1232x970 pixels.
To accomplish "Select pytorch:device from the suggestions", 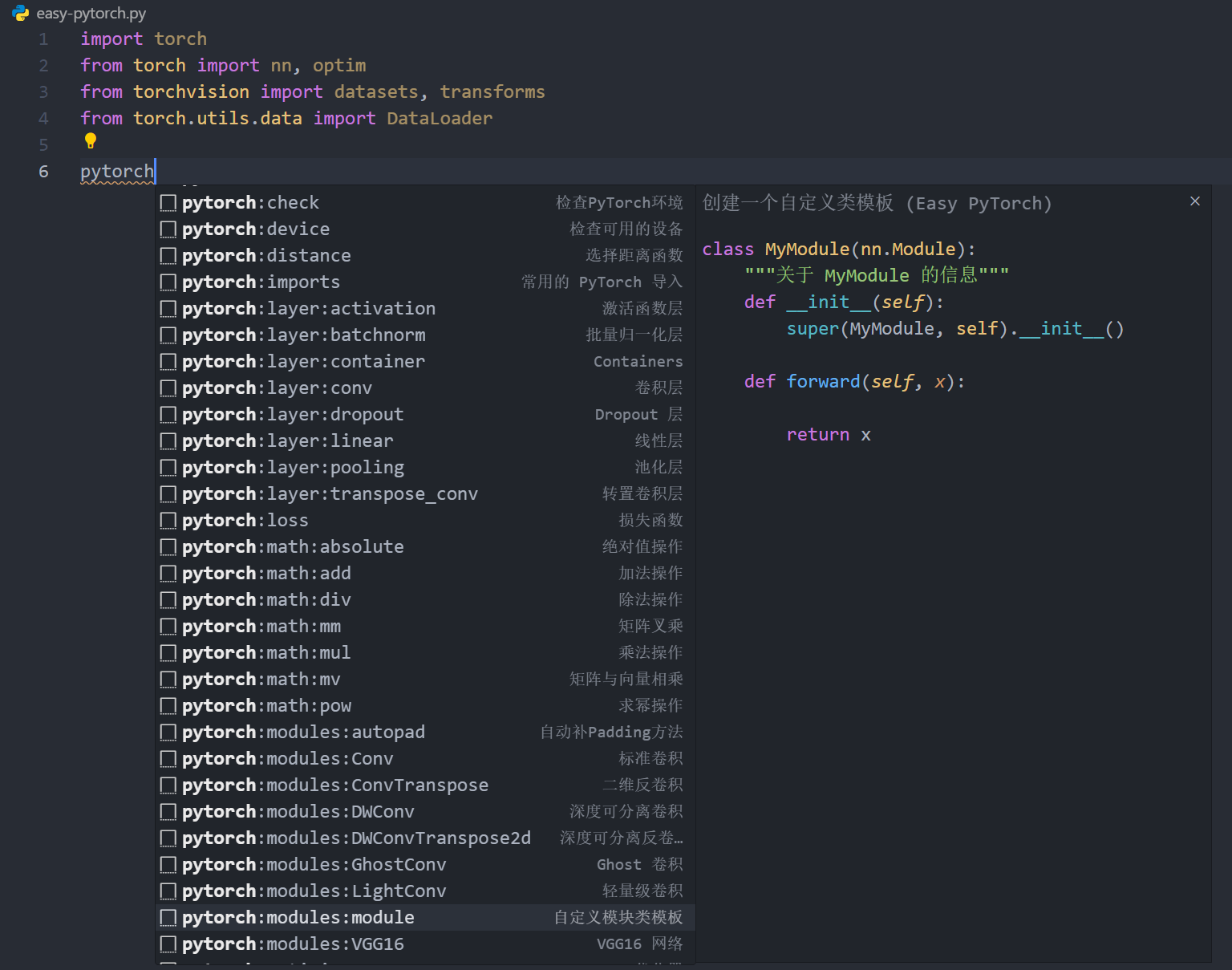I will (425, 229).
